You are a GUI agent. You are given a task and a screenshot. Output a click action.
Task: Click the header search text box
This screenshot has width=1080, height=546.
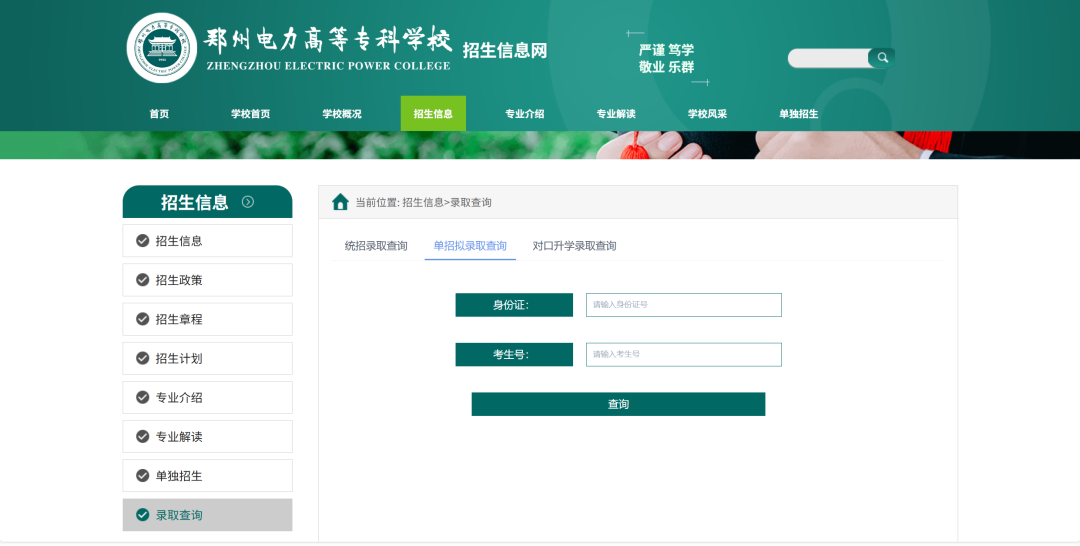[828, 58]
